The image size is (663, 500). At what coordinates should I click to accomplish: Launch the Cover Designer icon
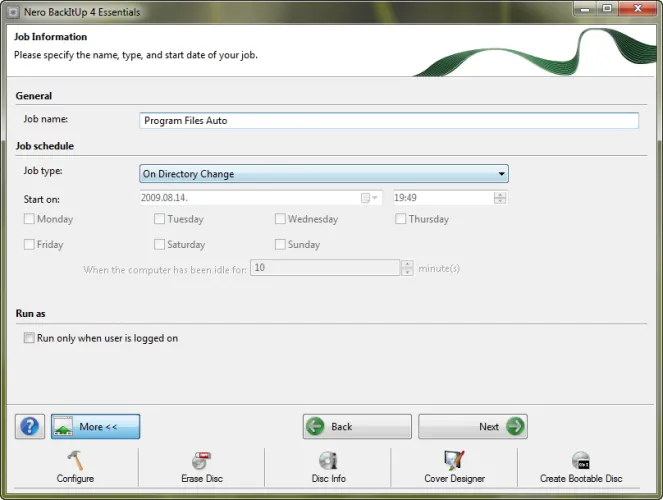click(x=455, y=461)
